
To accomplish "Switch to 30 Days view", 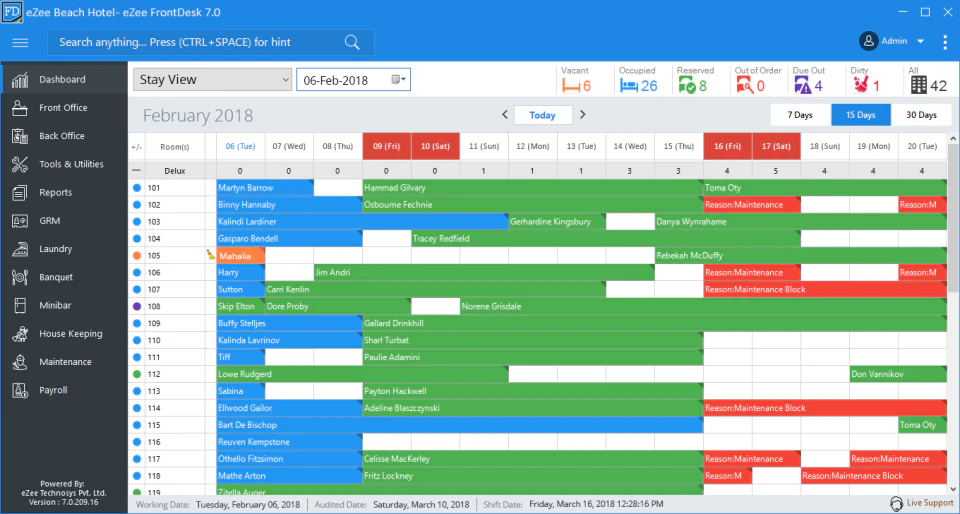I will pos(921,115).
